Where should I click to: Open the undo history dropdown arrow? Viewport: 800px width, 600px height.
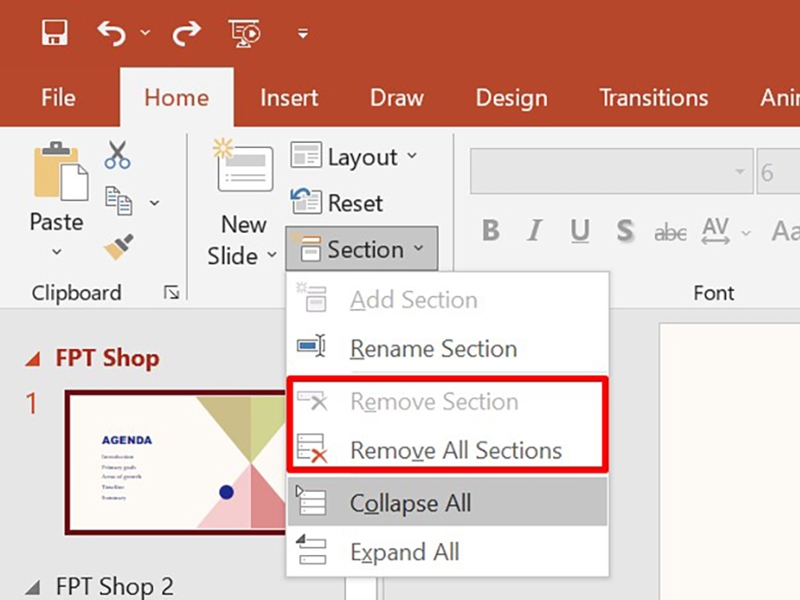[x=145, y=33]
